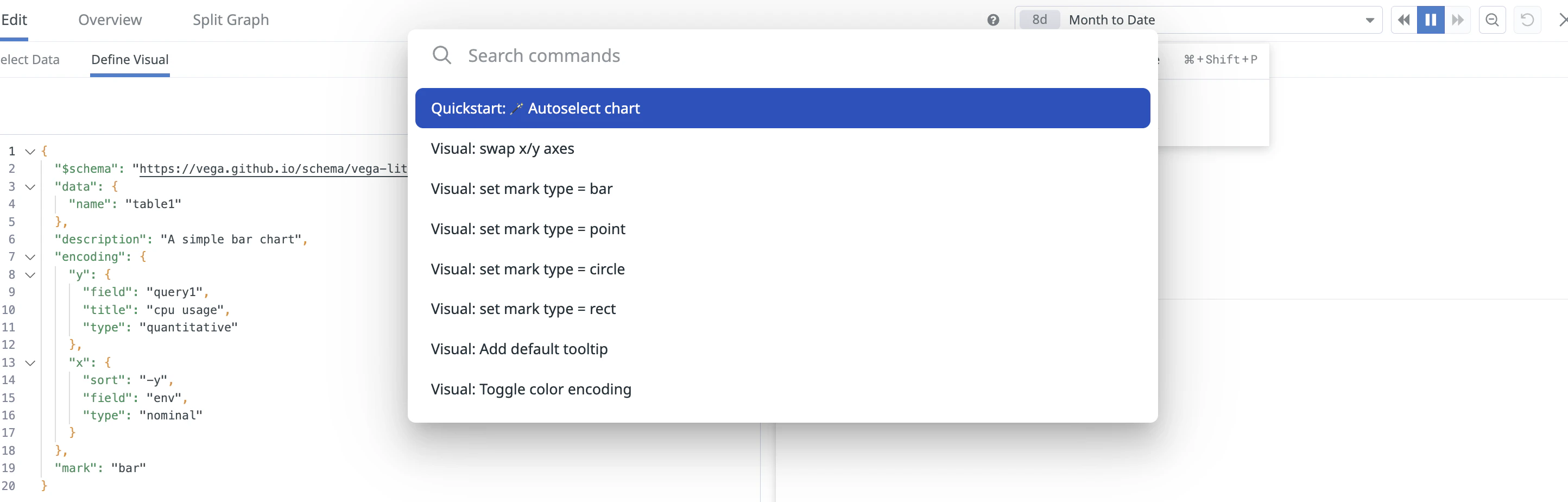Step time range backward with rewind icon

click(1403, 20)
